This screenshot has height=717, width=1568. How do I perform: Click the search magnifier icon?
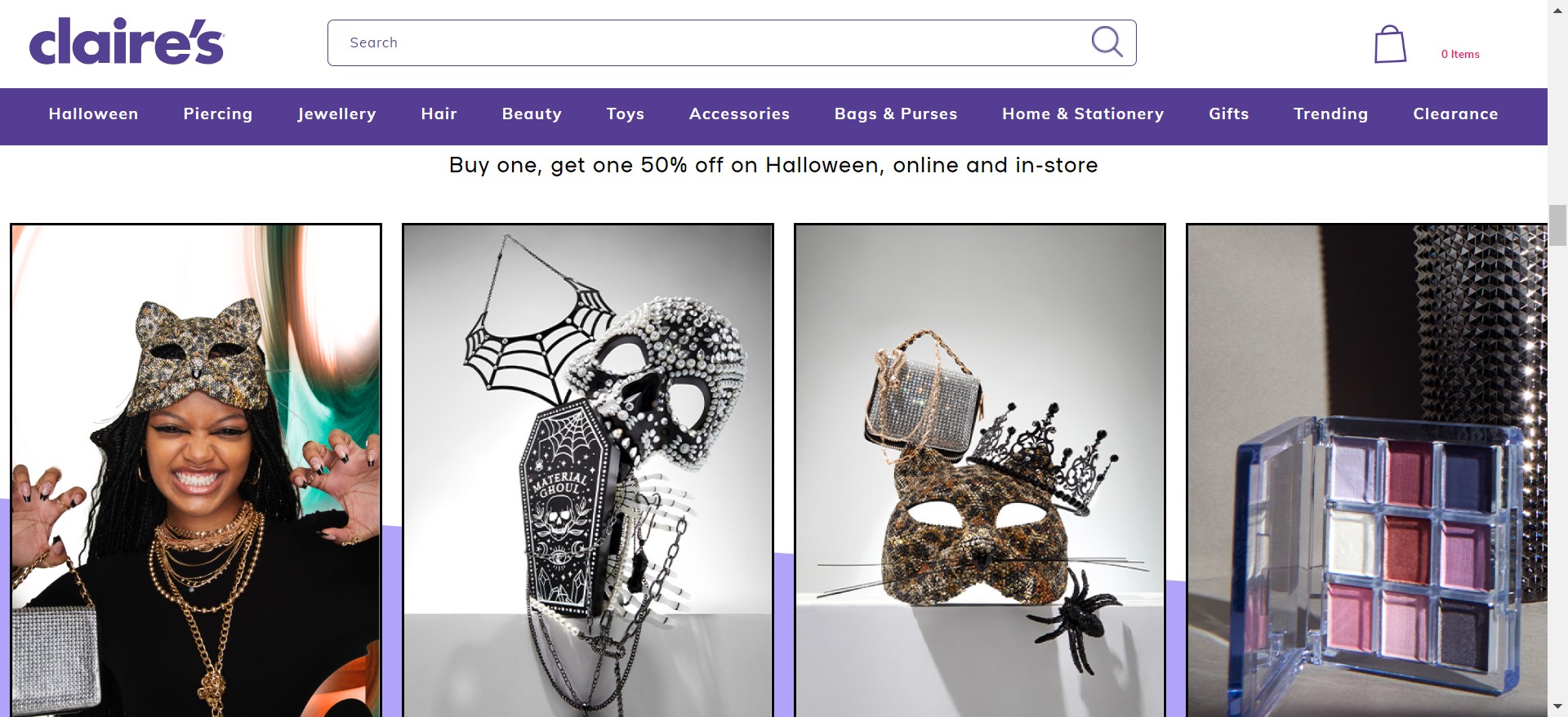(1107, 42)
